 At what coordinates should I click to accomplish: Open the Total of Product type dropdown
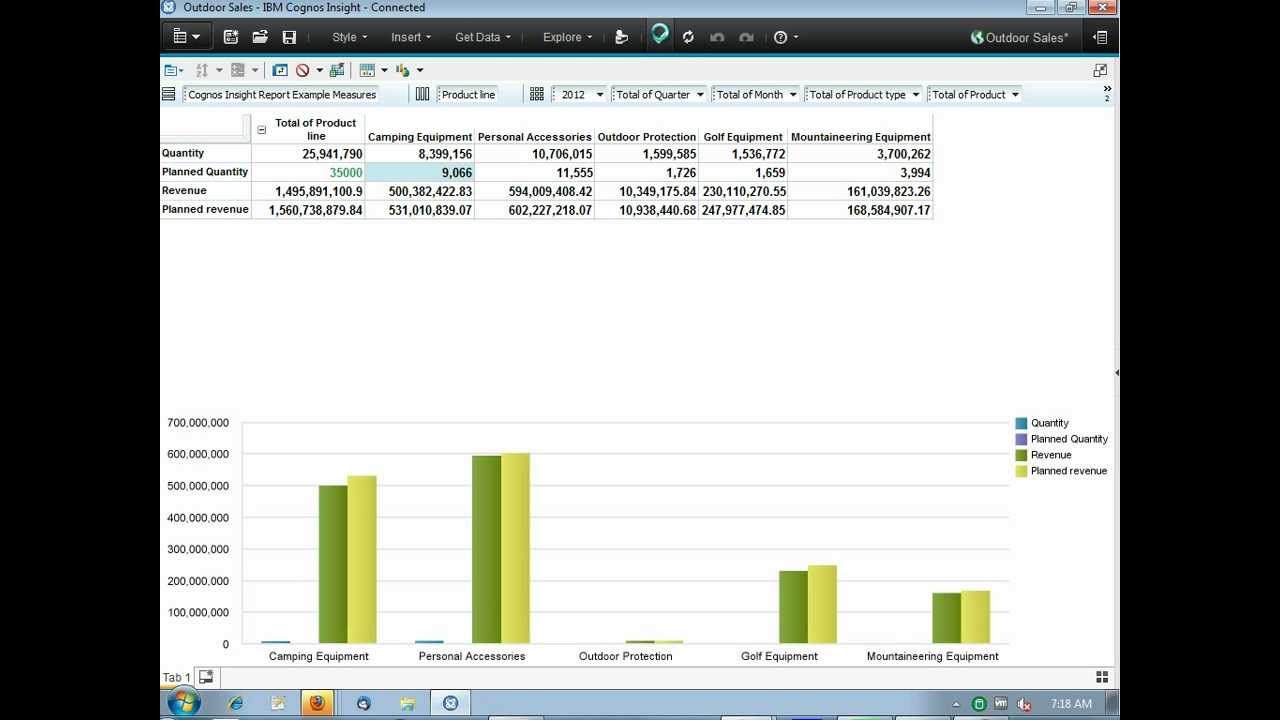pos(863,94)
